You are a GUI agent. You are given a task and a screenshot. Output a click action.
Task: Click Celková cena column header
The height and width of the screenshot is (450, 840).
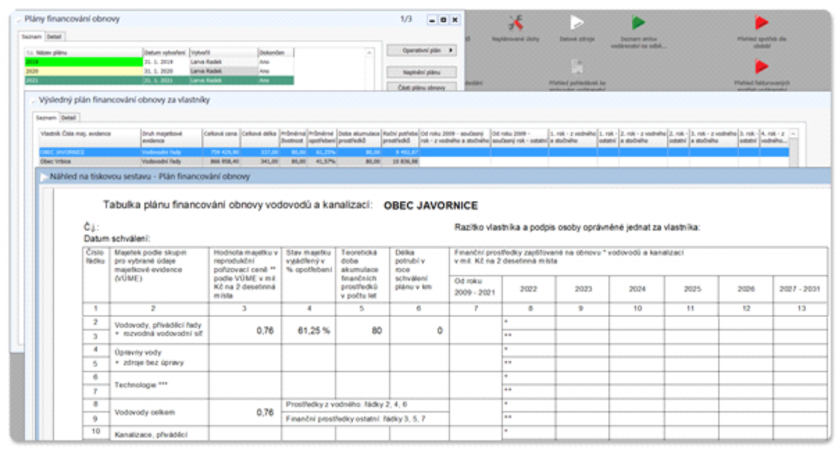(x=221, y=137)
